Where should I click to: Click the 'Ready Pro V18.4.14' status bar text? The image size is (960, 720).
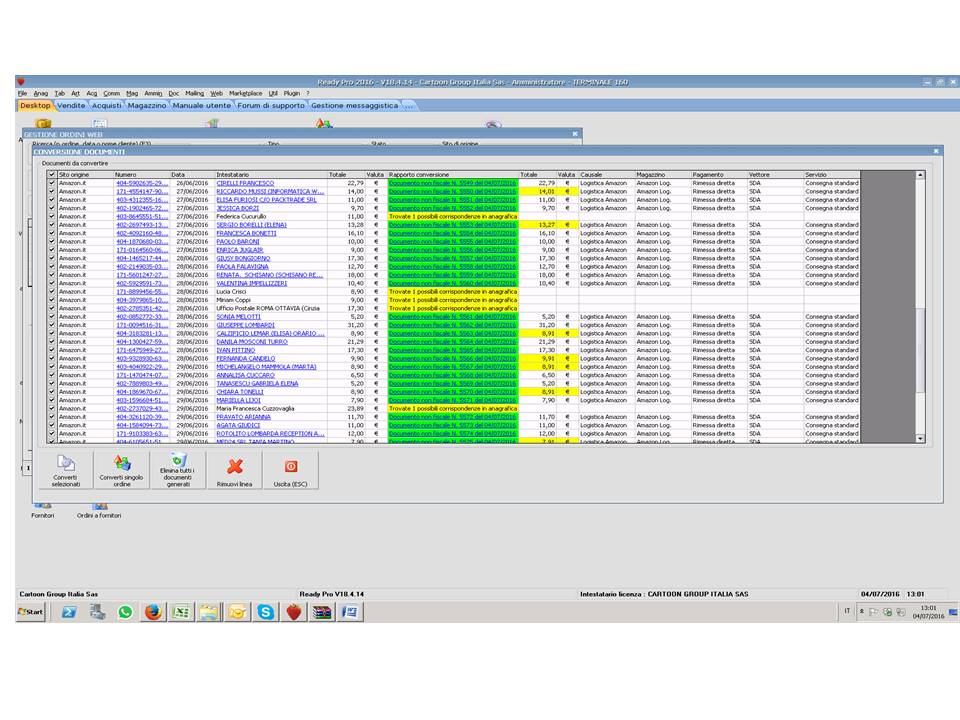coord(331,594)
